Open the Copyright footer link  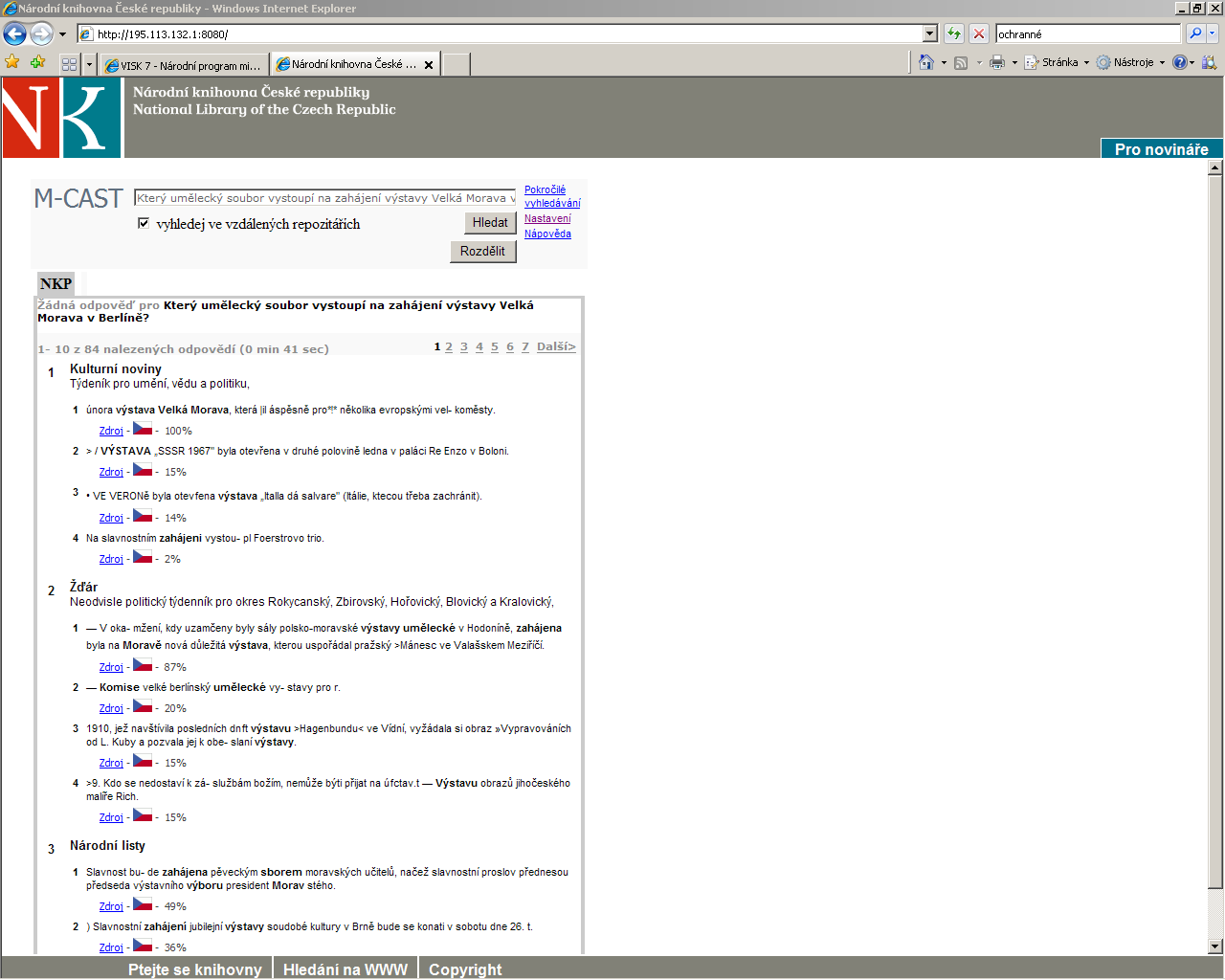465,969
